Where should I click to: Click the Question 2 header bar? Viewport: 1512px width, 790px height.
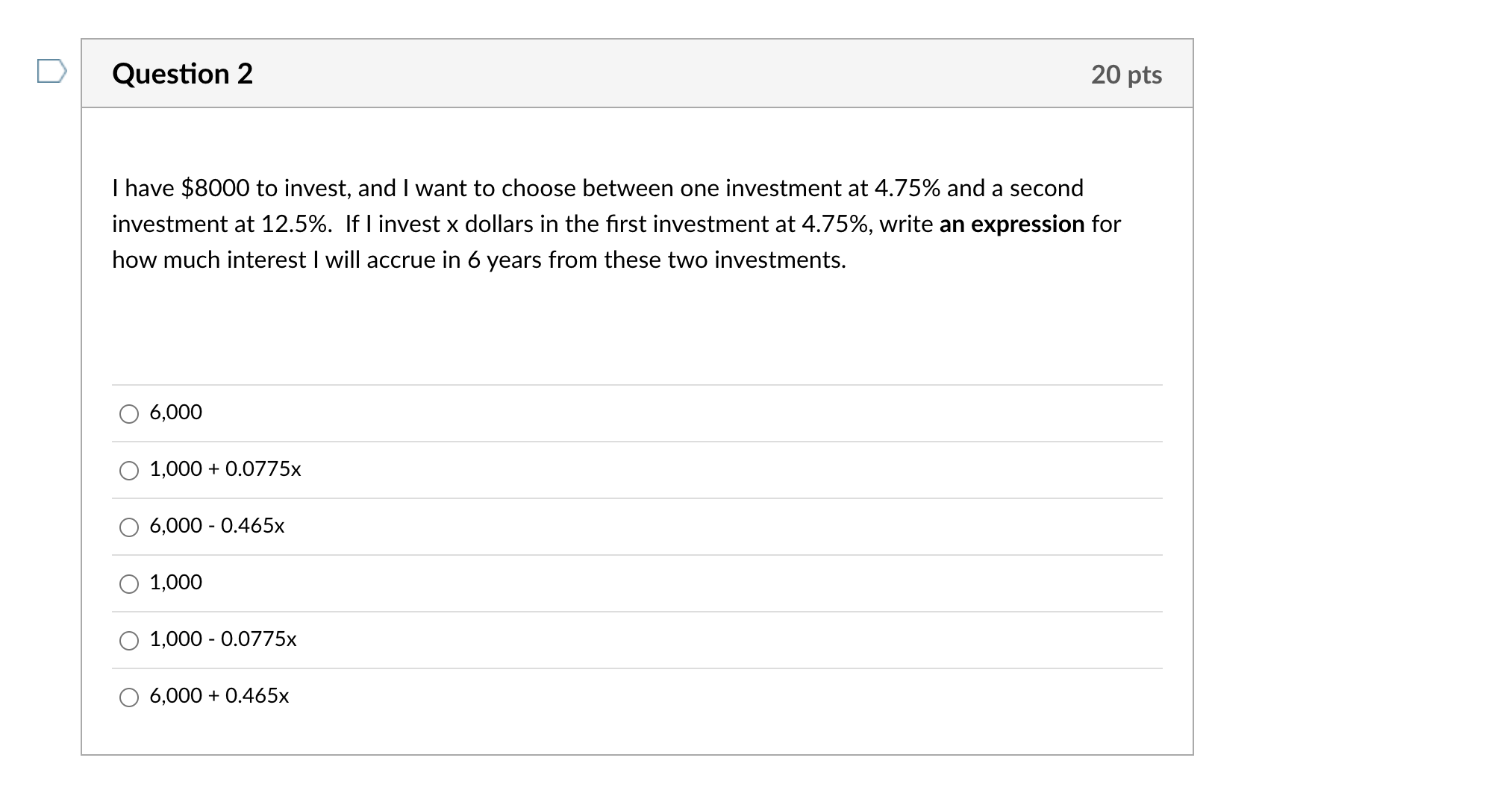point(634,73)
